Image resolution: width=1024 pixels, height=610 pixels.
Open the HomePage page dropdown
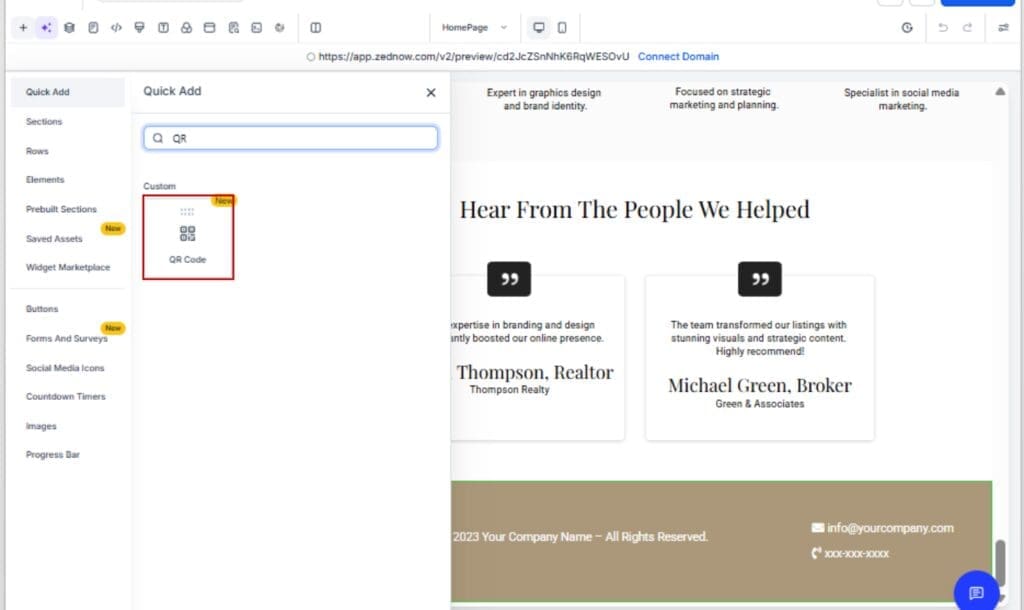[474, 28]
